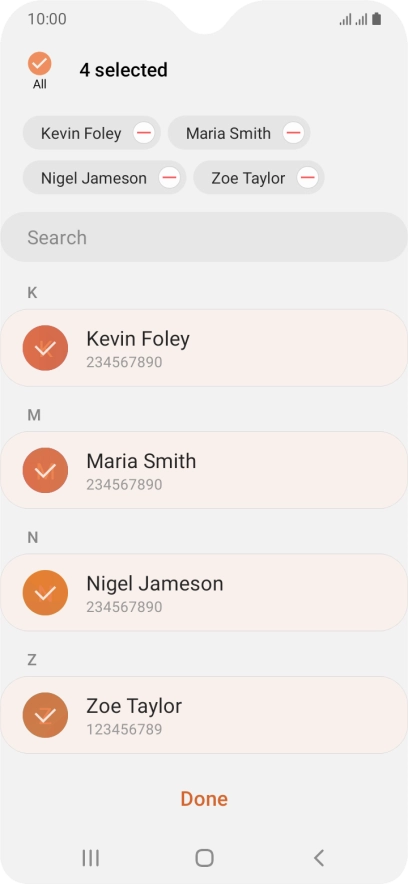
Task: Uncheck Nigel Jameson's avatar checkmark
Action: point(45,593)
